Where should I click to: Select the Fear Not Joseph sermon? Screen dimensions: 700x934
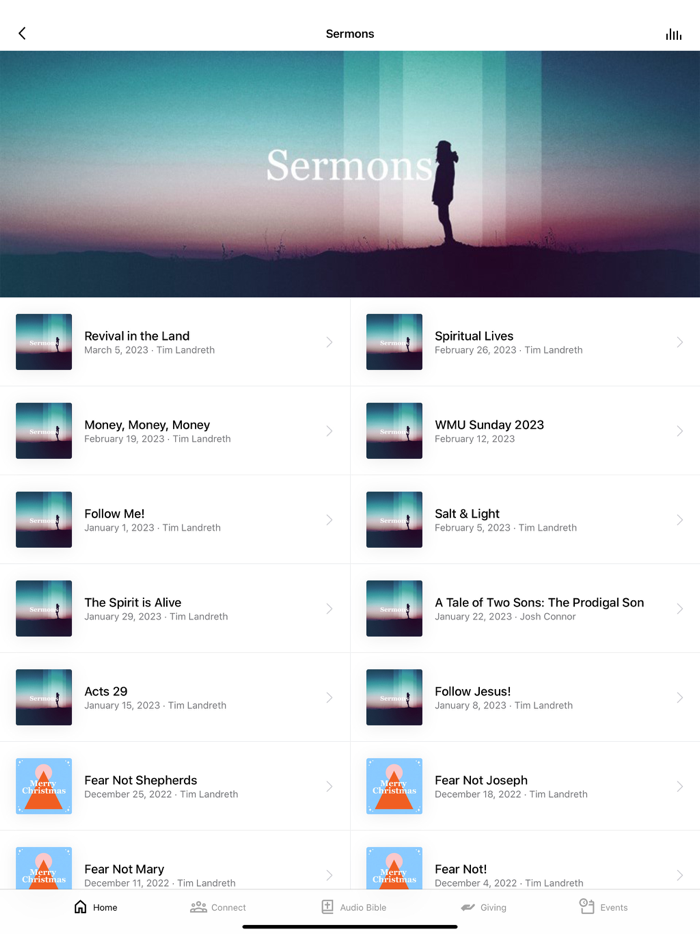click(x=525, y=786)
